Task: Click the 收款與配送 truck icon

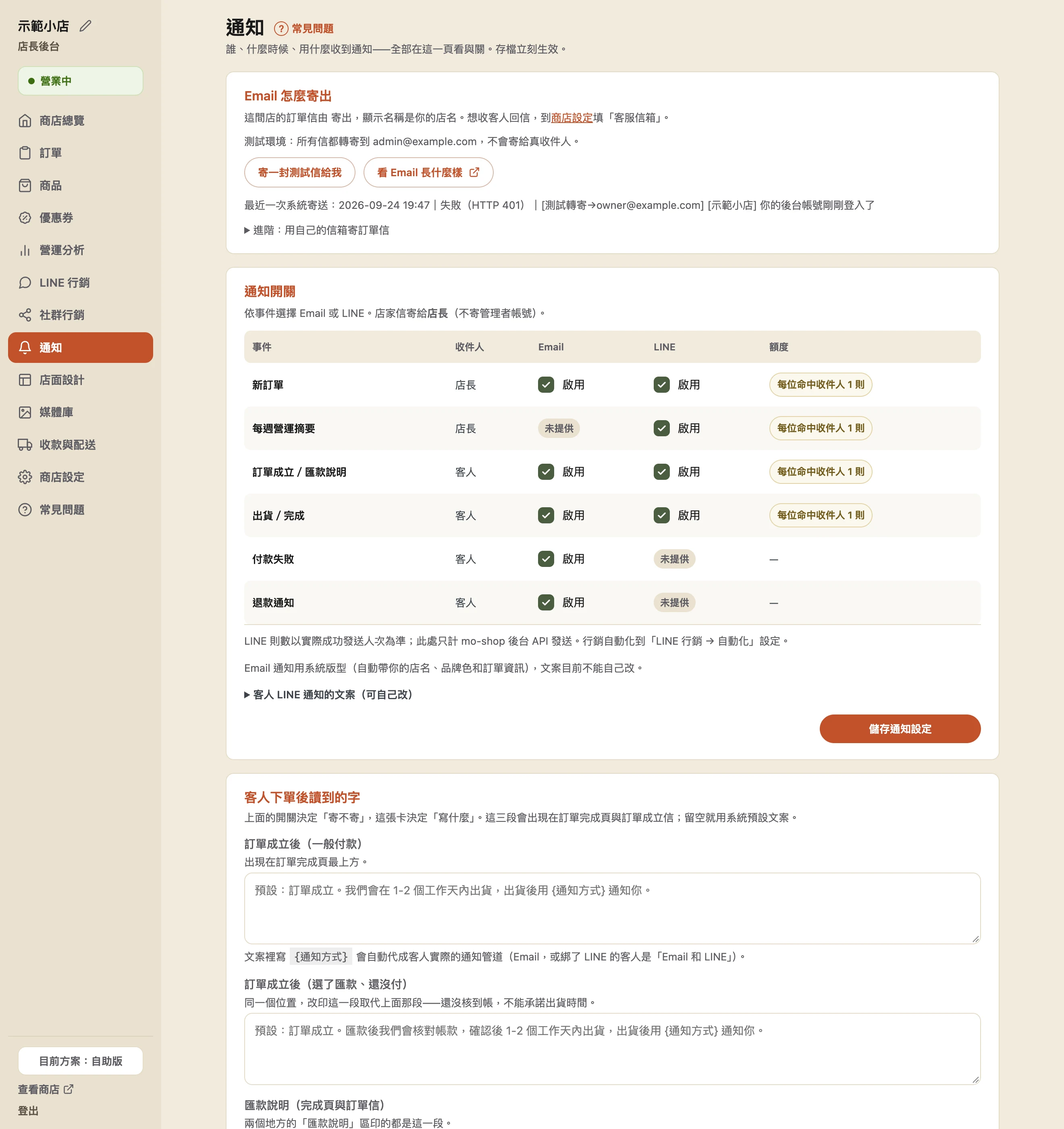Action: (x=25, y=444)
